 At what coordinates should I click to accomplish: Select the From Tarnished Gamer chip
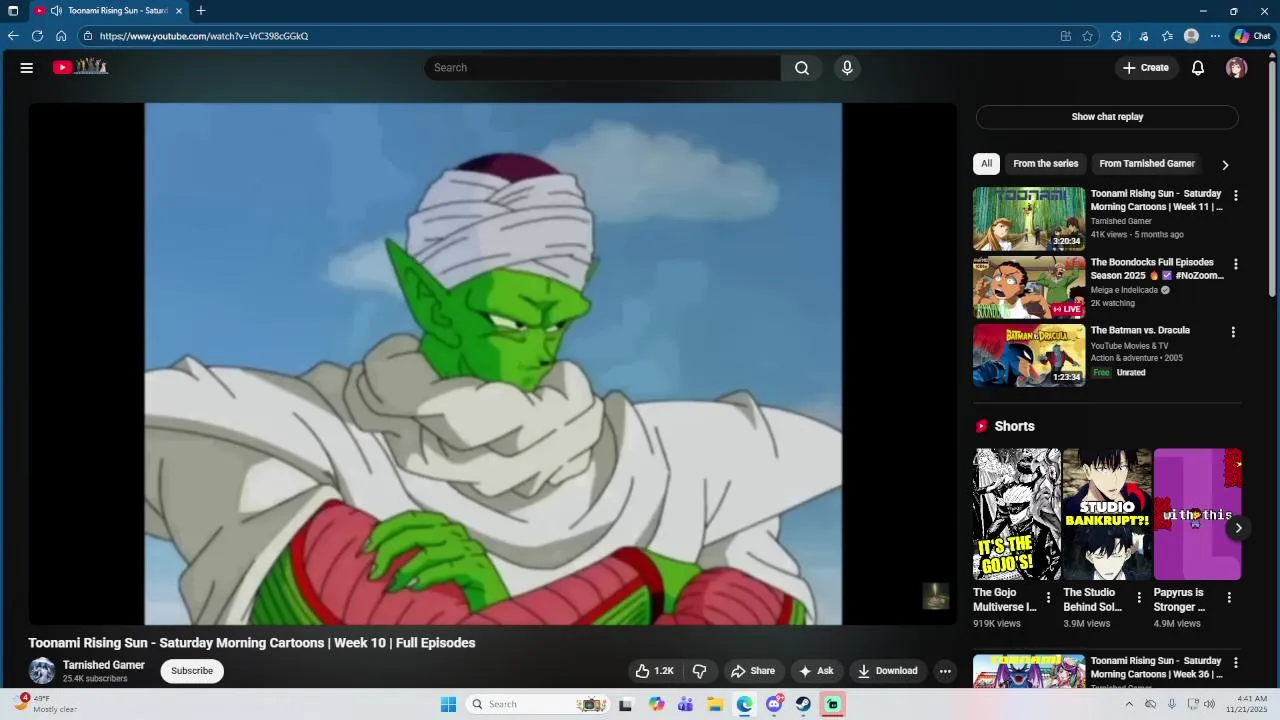[1147, 164]
